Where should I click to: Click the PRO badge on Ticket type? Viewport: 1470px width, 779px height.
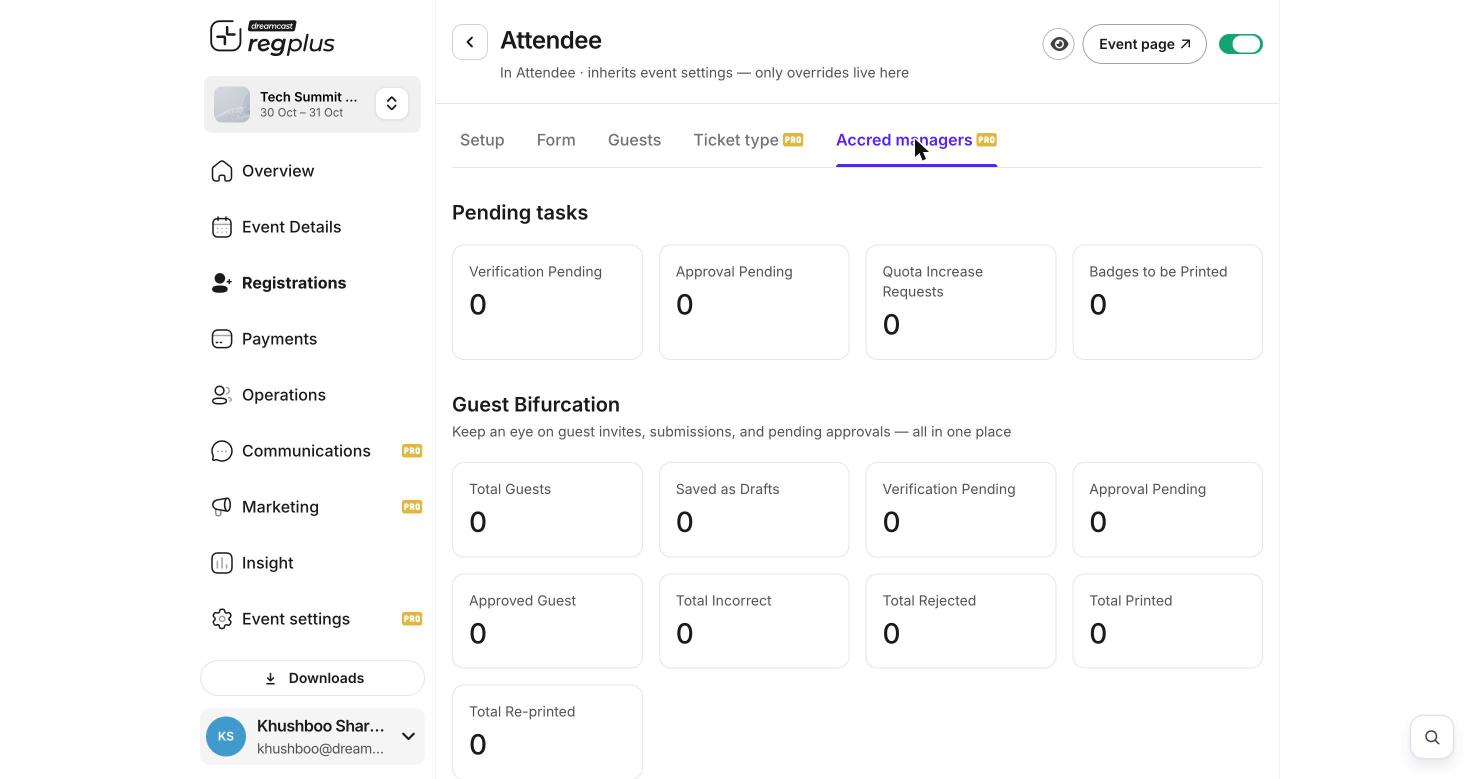[793, 140]
